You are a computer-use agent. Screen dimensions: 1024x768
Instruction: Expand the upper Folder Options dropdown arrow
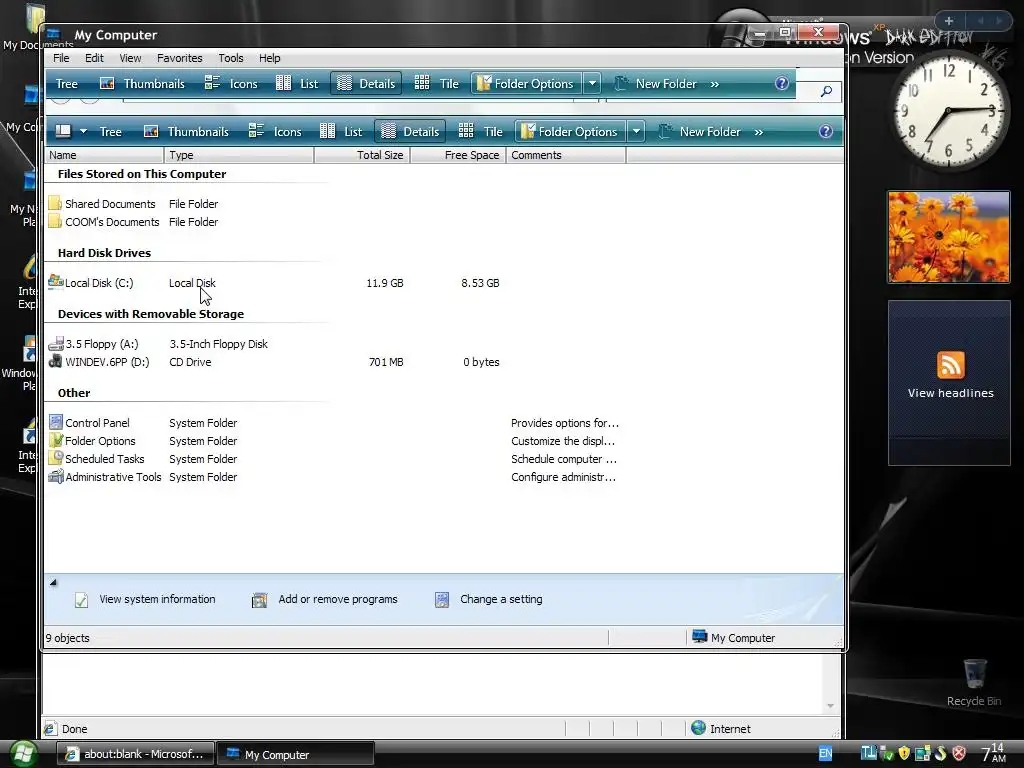[592, 84]
